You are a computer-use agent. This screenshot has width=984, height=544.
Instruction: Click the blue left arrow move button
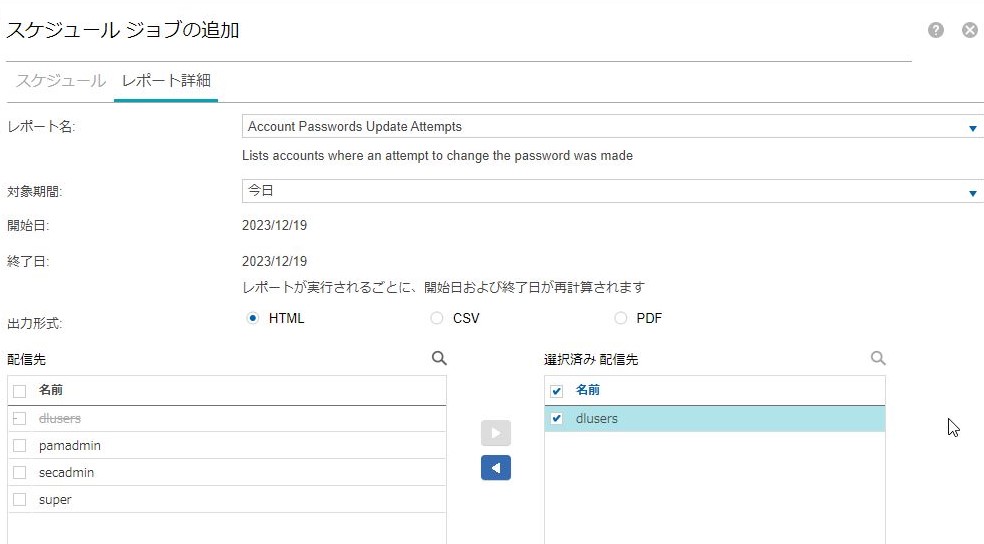496,467
